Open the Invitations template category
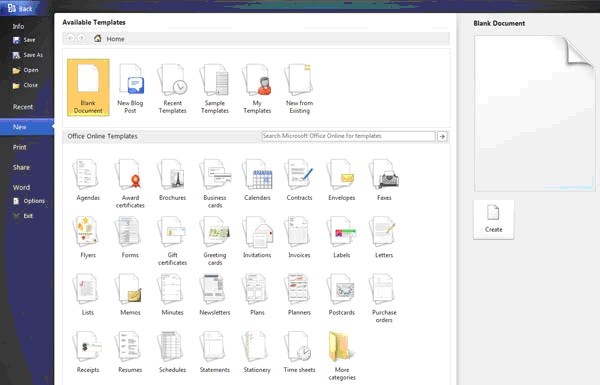600x385 pixels. pos(257,237)
